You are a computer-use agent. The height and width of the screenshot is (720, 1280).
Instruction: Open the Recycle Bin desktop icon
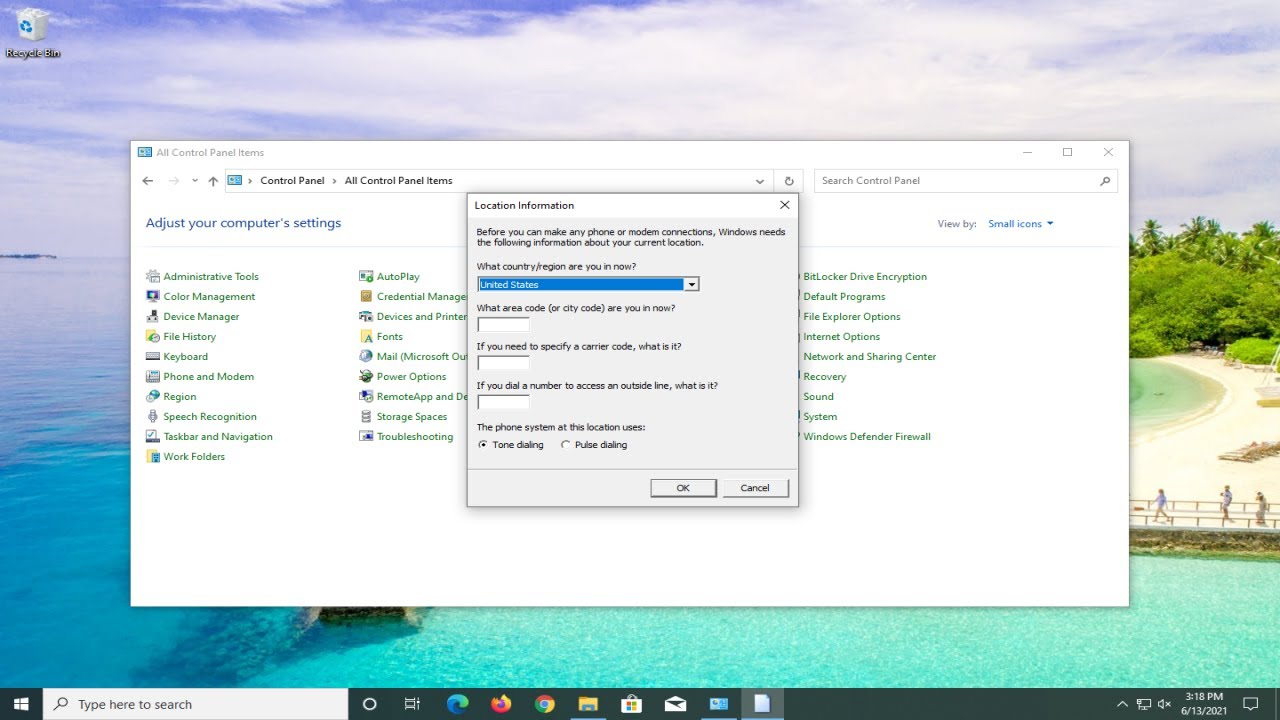pos(33,33)
